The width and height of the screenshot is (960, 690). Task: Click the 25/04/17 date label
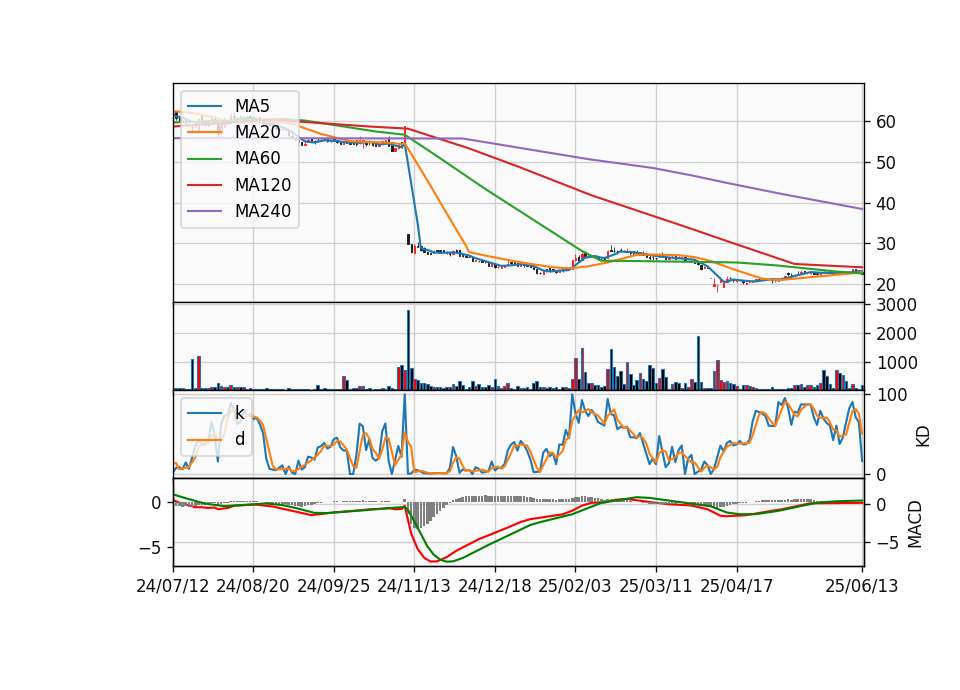(x=737, y=587)
